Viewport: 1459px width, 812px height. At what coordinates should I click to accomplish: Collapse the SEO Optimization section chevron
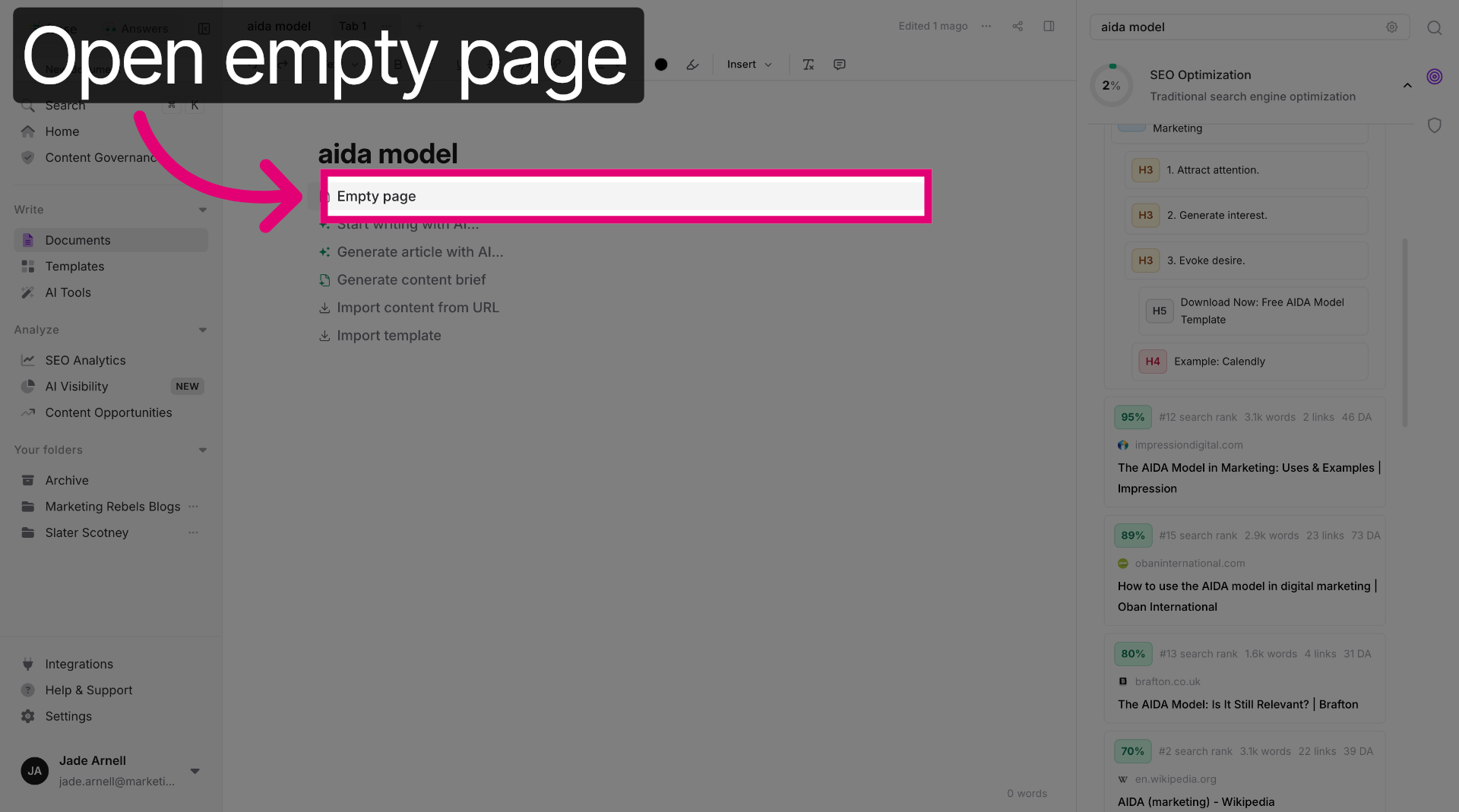(x=1407, y=85)
